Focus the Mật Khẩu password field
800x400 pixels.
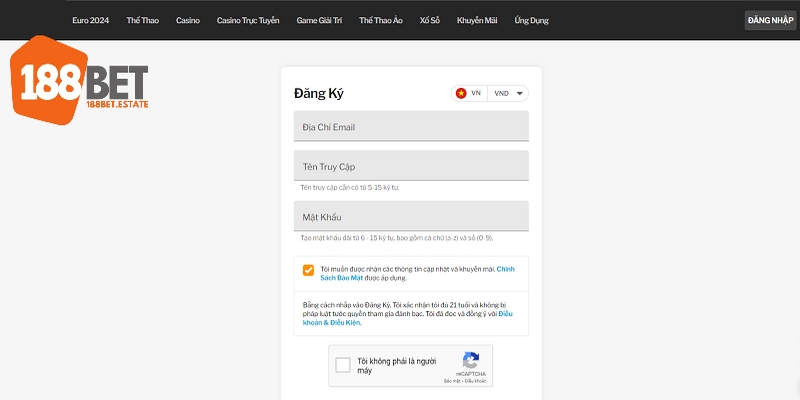[411, 217]
